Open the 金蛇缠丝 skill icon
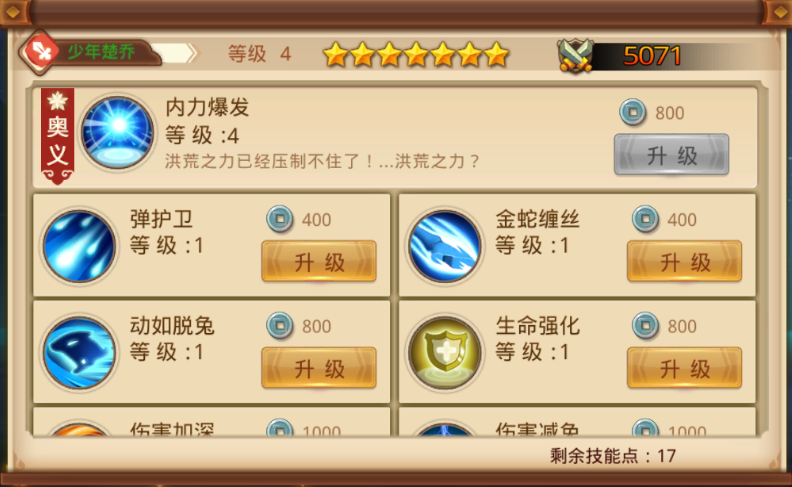The width and height of the screenshot is (792, 487). click(445, 246)
